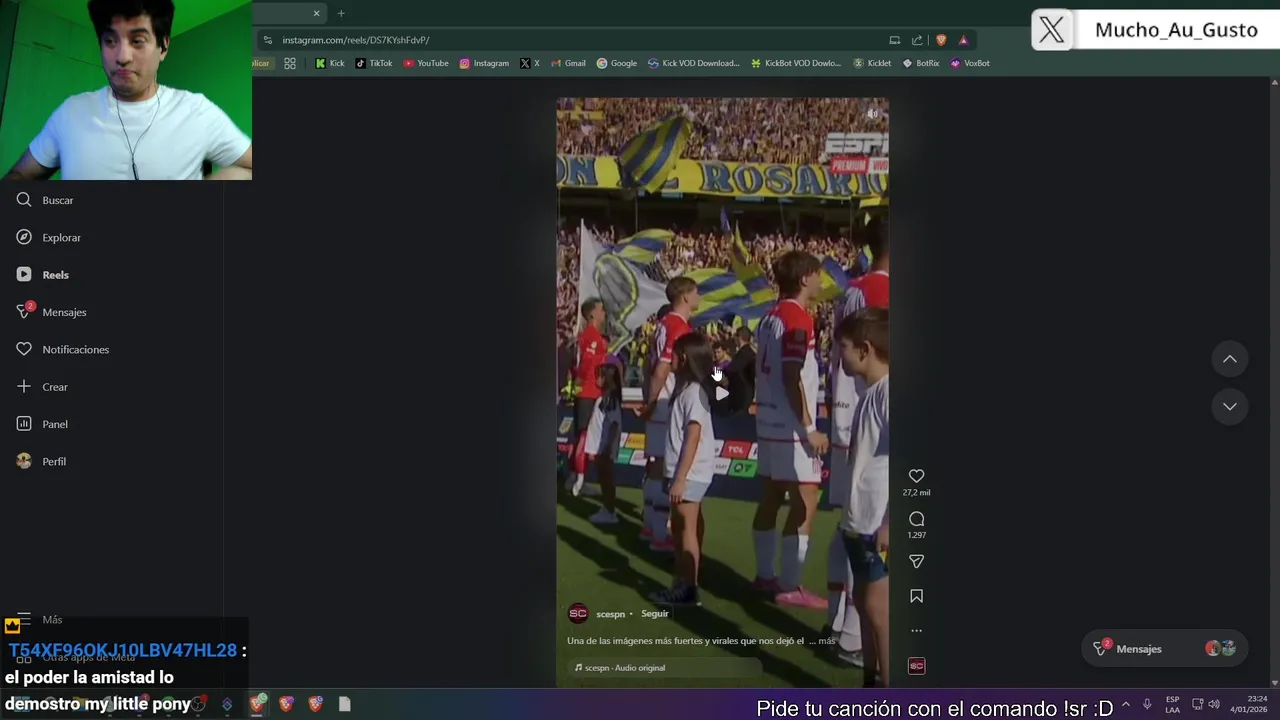Switch the ESP LAA input language

[1172, 704]
